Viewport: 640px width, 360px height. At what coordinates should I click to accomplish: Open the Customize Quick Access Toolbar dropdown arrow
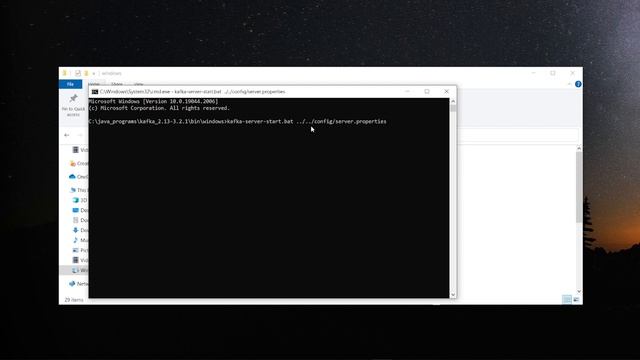click(x=94, y=73)
